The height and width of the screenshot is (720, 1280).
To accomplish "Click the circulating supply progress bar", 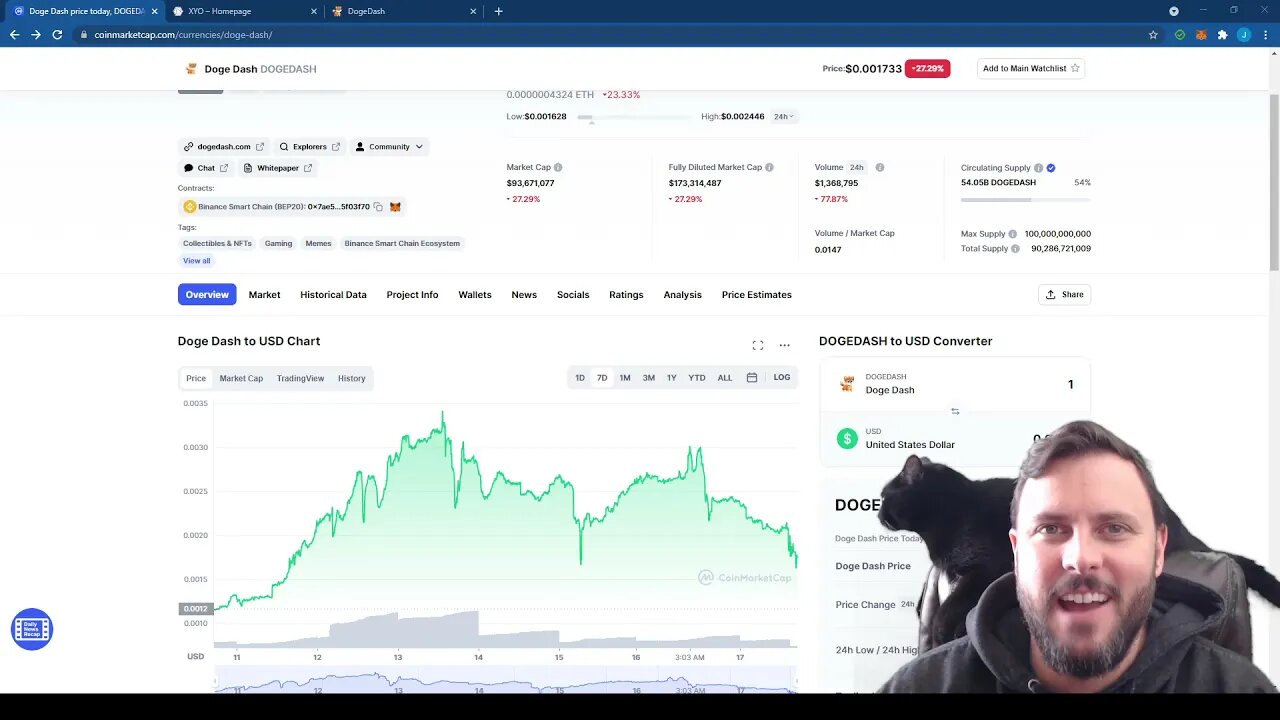I will click(1025, 200).
